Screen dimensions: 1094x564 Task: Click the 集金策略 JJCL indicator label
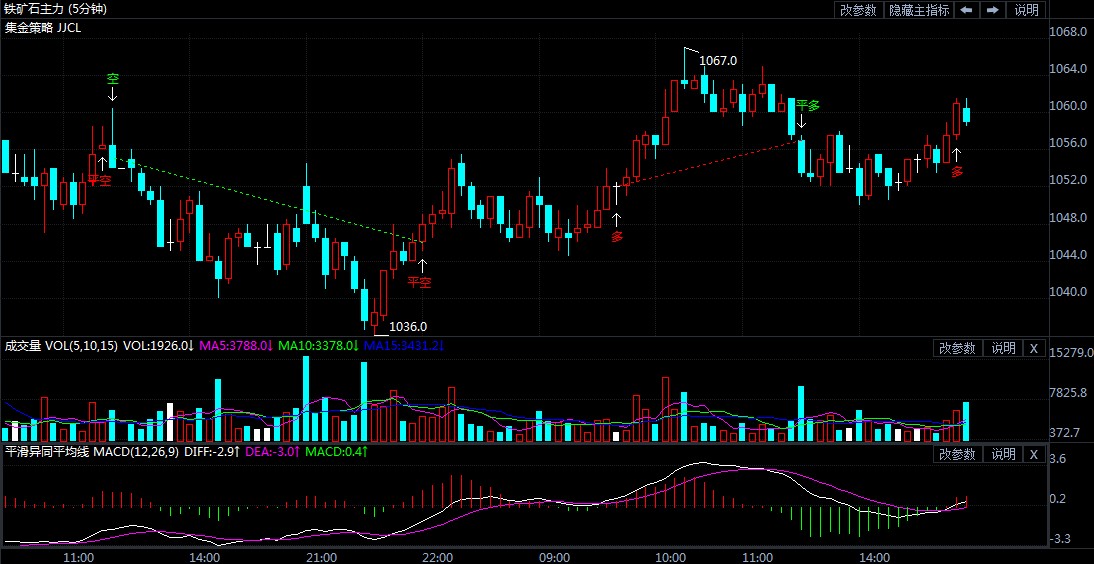(x=43, y=28)
